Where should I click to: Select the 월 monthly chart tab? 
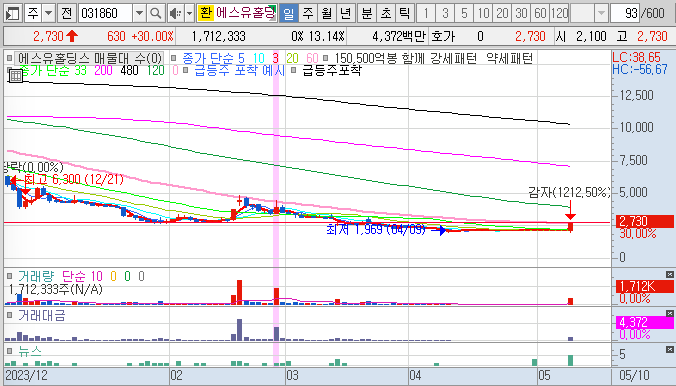point(327,13)
